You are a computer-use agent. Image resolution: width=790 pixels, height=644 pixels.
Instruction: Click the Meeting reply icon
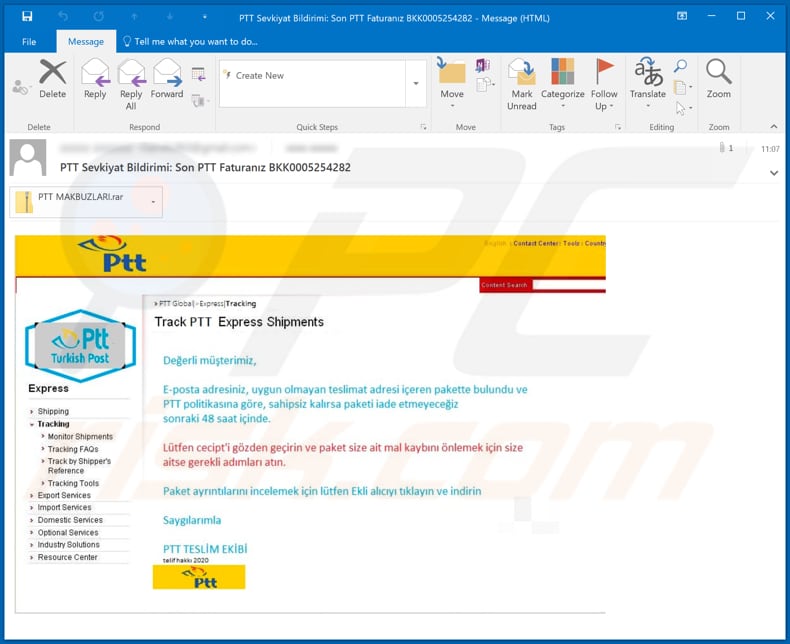tap(199, 75)
